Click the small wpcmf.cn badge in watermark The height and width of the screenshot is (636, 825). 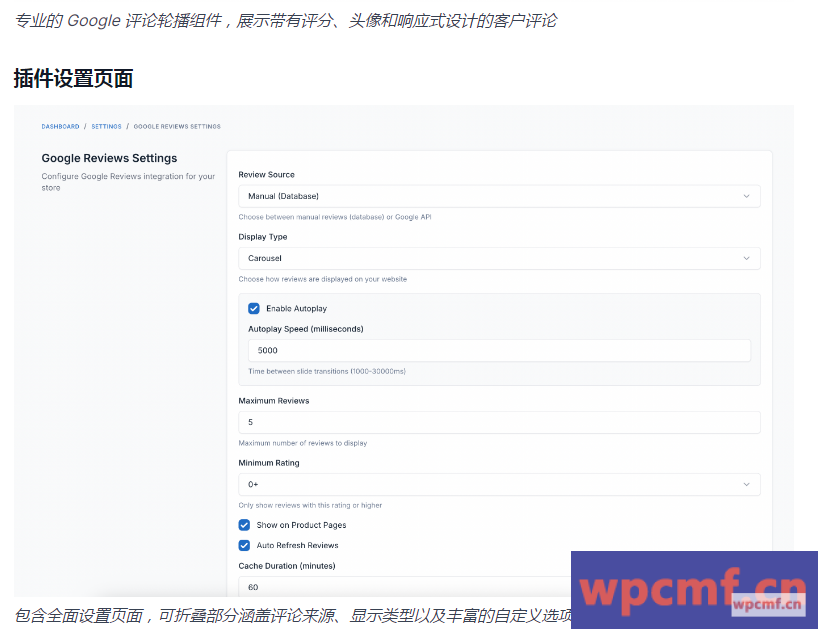pos(768,605)
